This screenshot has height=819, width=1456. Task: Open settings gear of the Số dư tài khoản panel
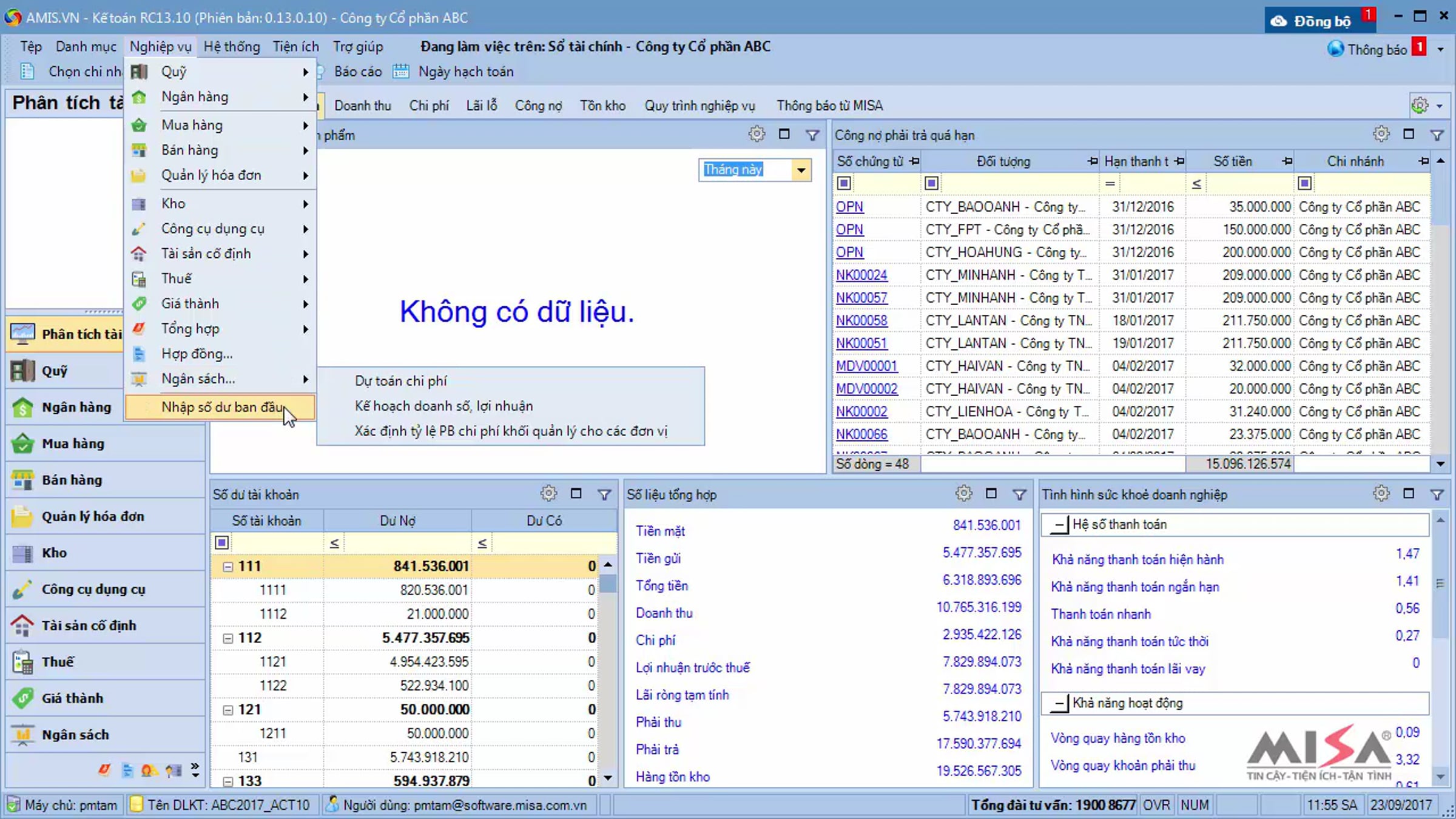548,494
